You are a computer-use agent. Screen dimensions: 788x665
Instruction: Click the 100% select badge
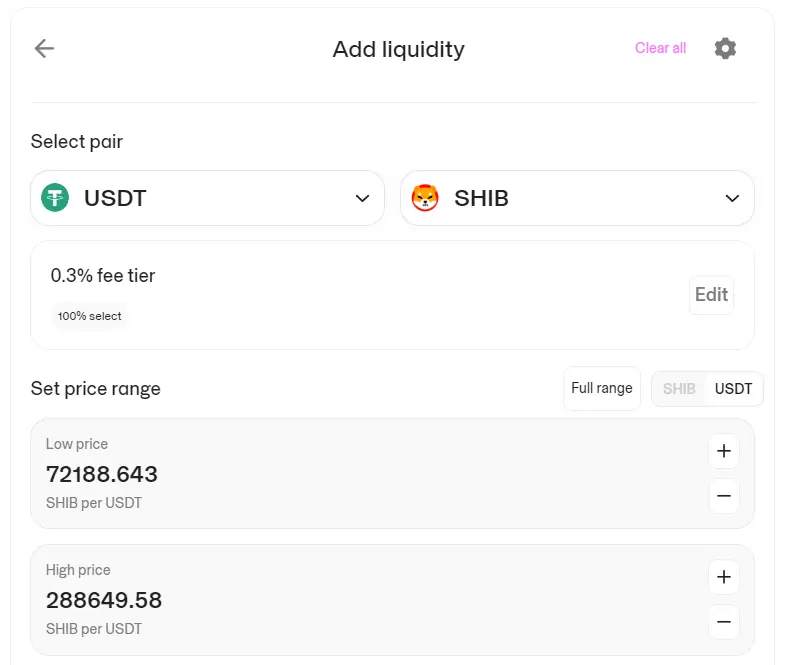89,316
